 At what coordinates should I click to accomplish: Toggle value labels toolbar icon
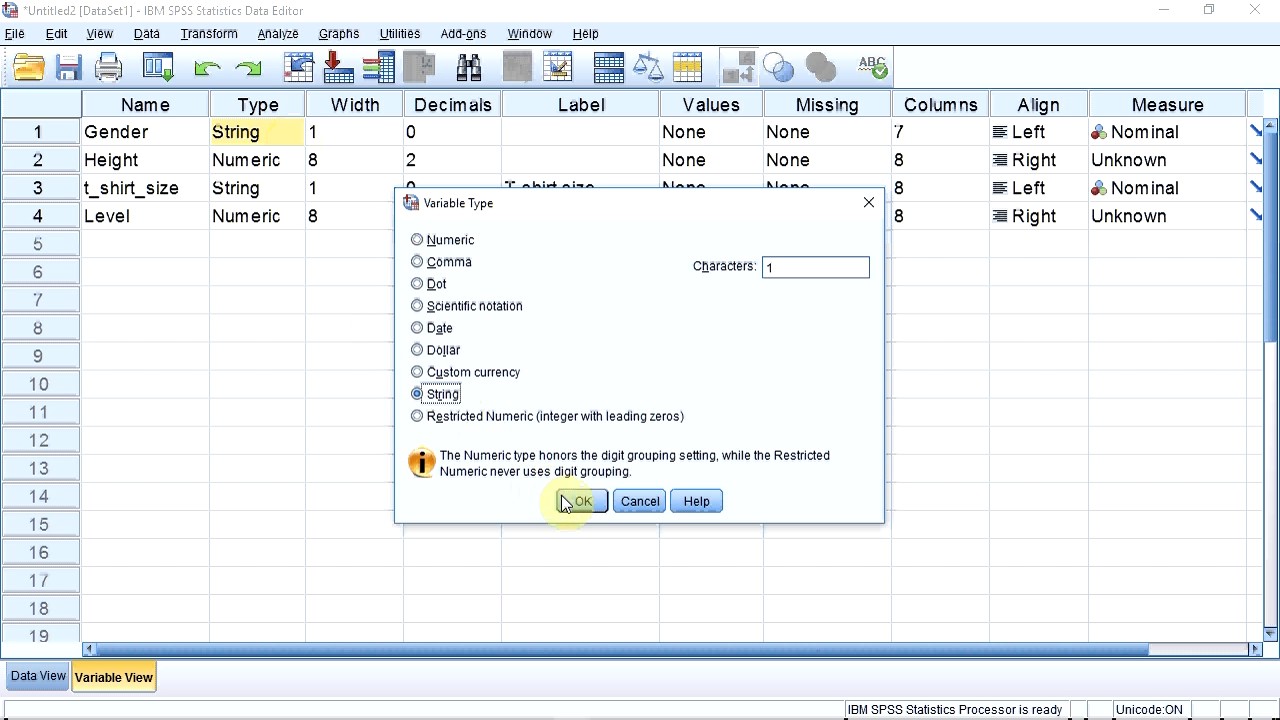(739, 68)
